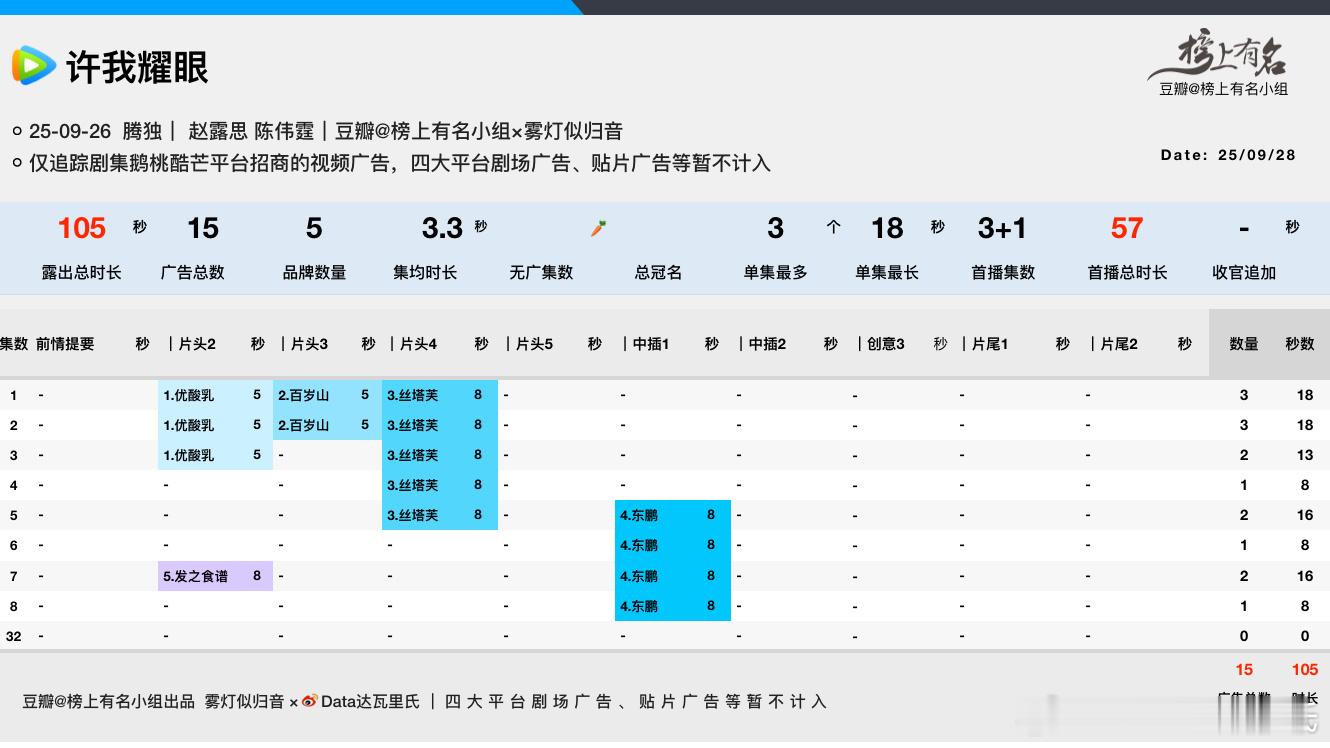1330x748 pixels.
Task: Click the 1.优酸乳 cell in episode 3 row
Action: pyautogui.click(x=215, y=455)
